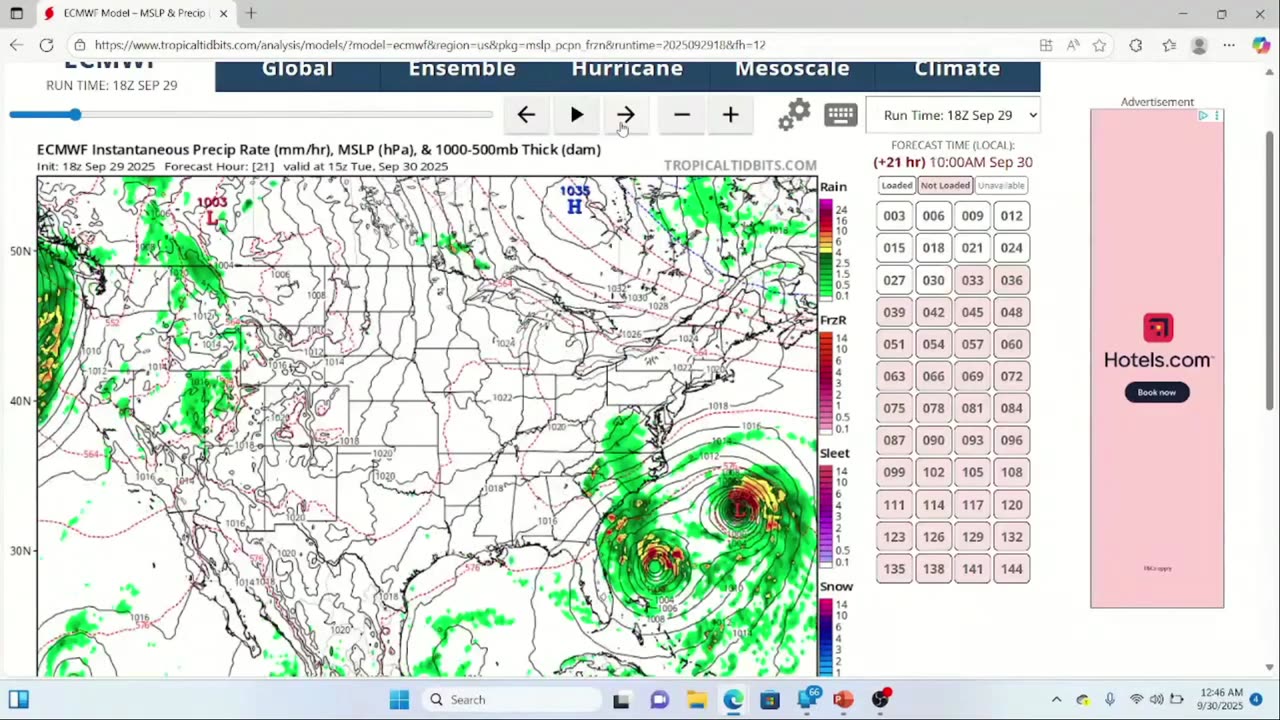Refresh the browser page
Viewport: 1280px width, 720px height.
46,45
